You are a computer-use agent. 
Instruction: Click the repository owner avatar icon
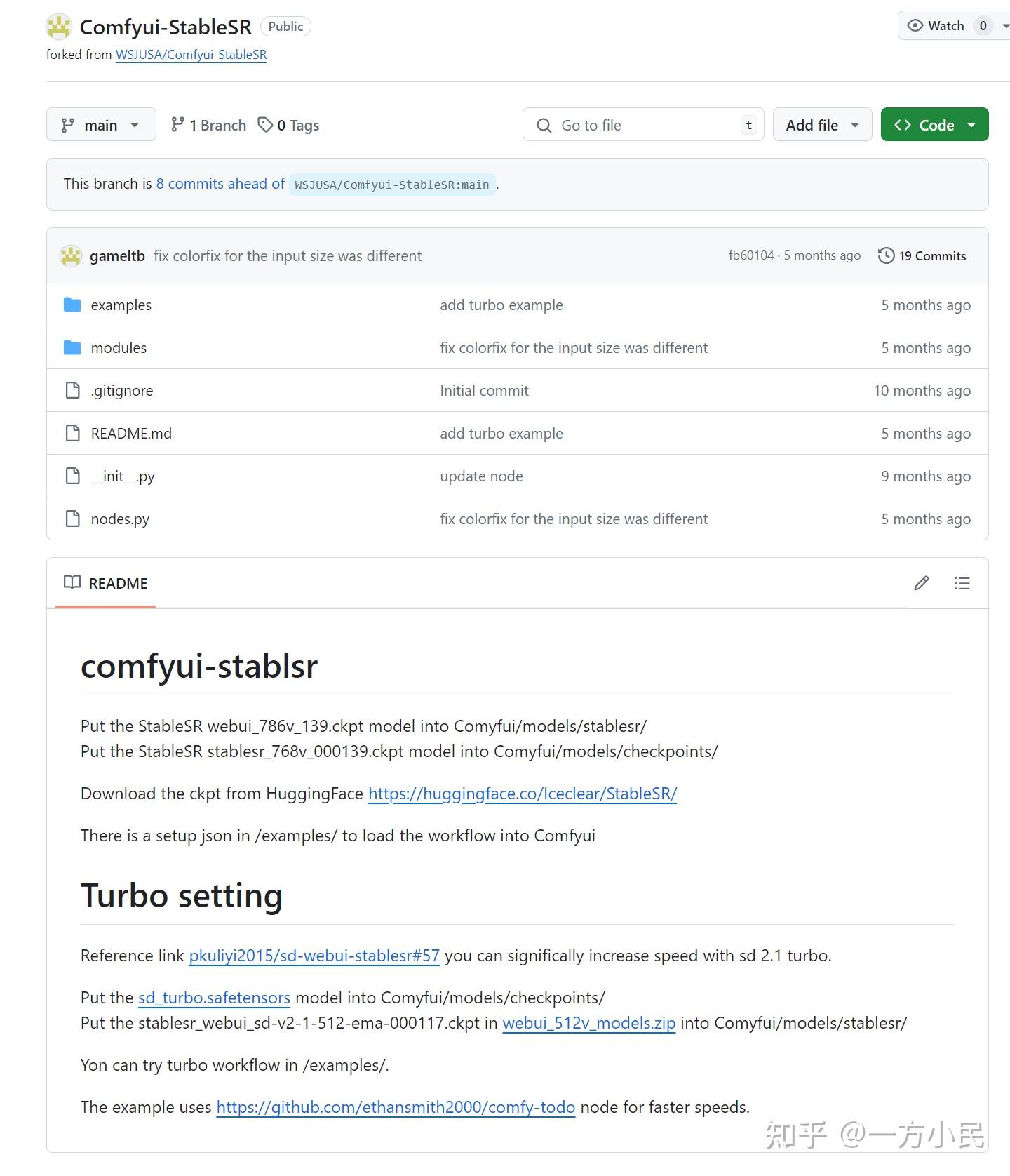59,27
